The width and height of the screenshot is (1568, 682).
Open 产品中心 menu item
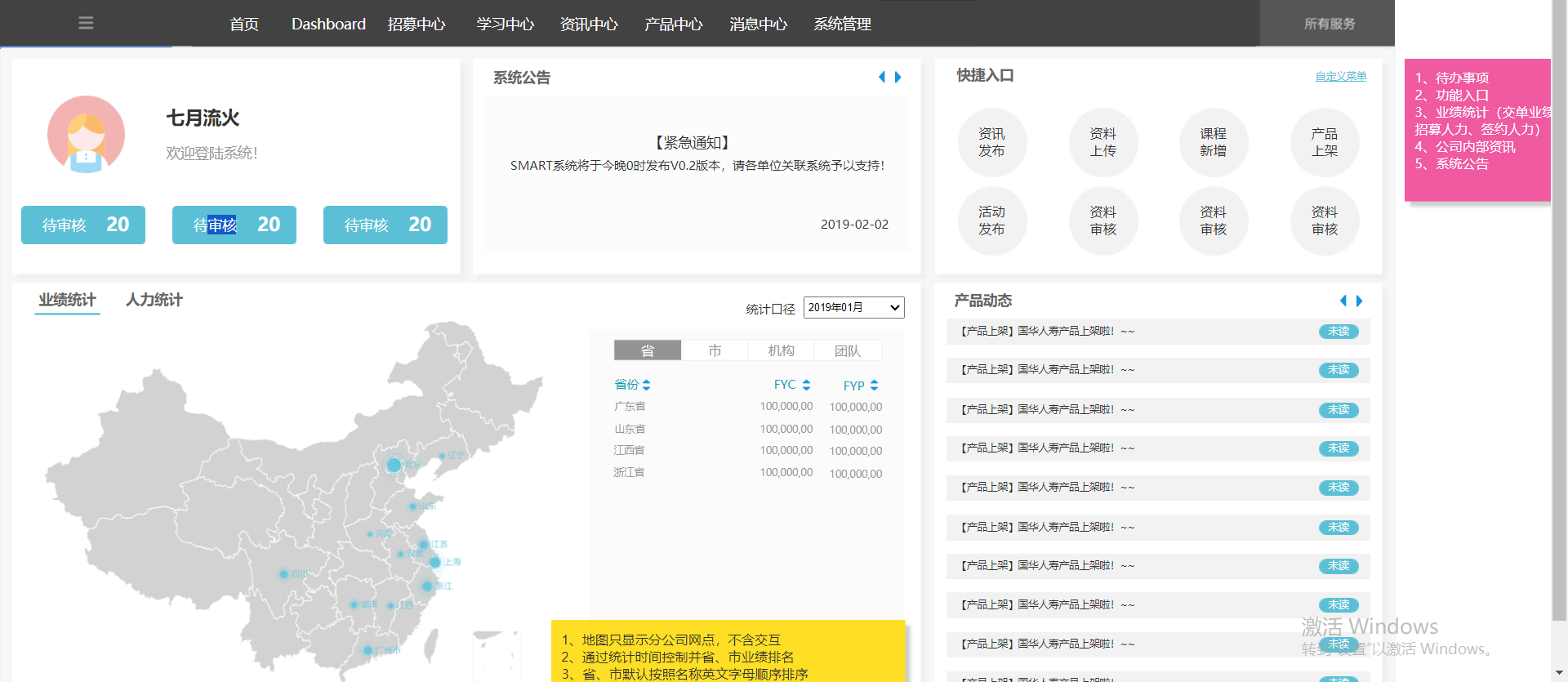(x=673, y=24)
